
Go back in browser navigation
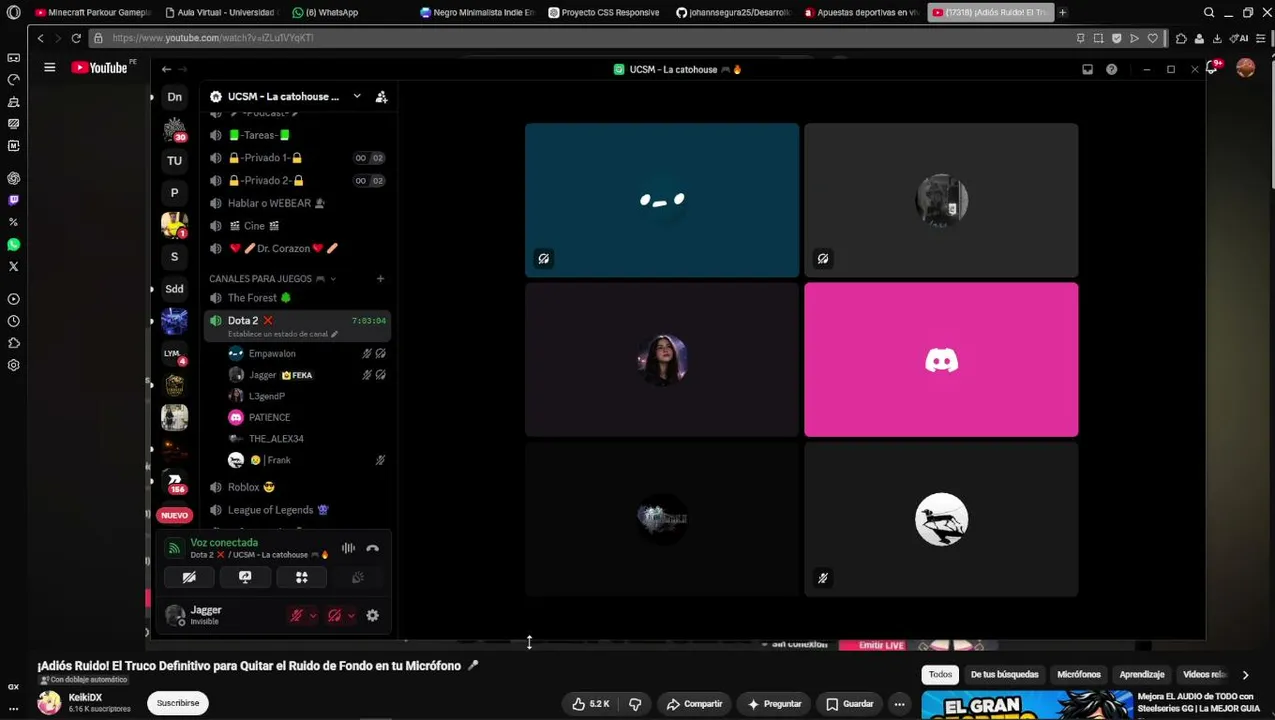[40, 38]
